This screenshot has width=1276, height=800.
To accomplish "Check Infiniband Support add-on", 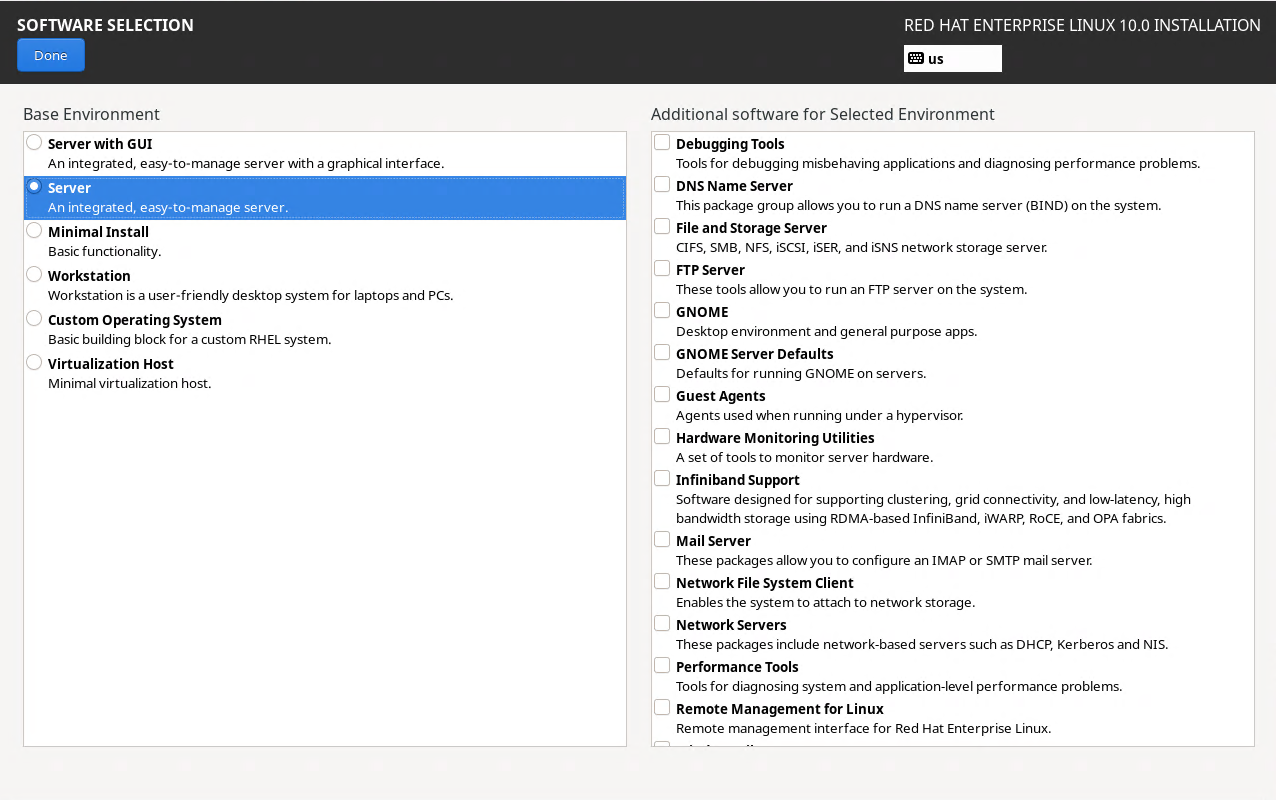I will (x=662, y=479).
